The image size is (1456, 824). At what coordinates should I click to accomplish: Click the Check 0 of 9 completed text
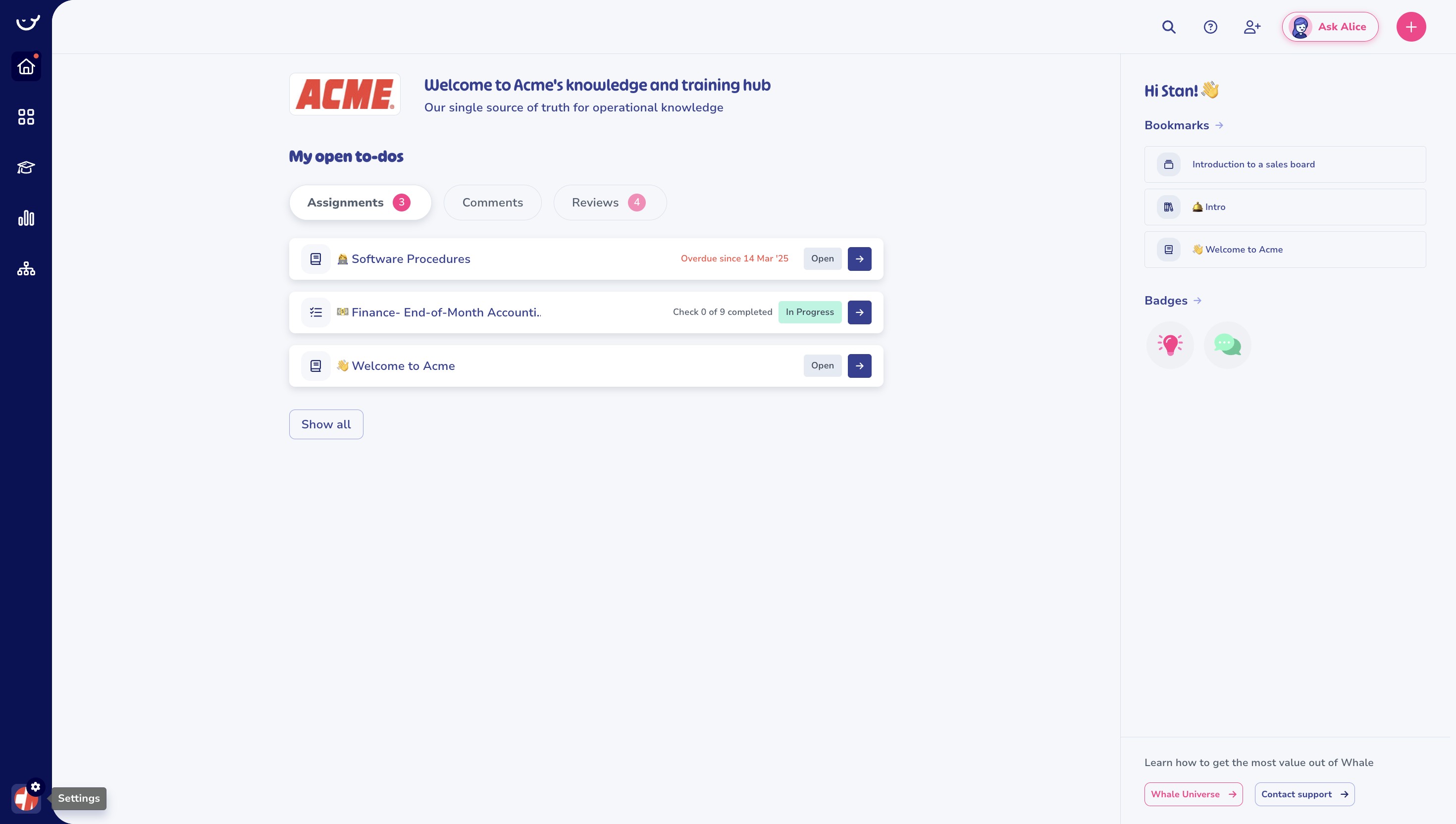(x=722, y=312)
